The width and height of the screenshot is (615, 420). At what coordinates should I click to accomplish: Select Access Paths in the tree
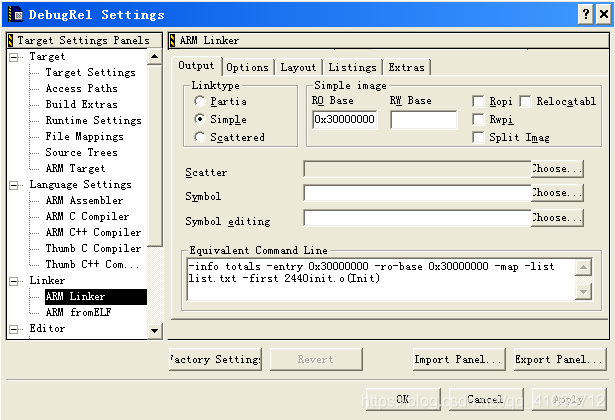[82, 89]
